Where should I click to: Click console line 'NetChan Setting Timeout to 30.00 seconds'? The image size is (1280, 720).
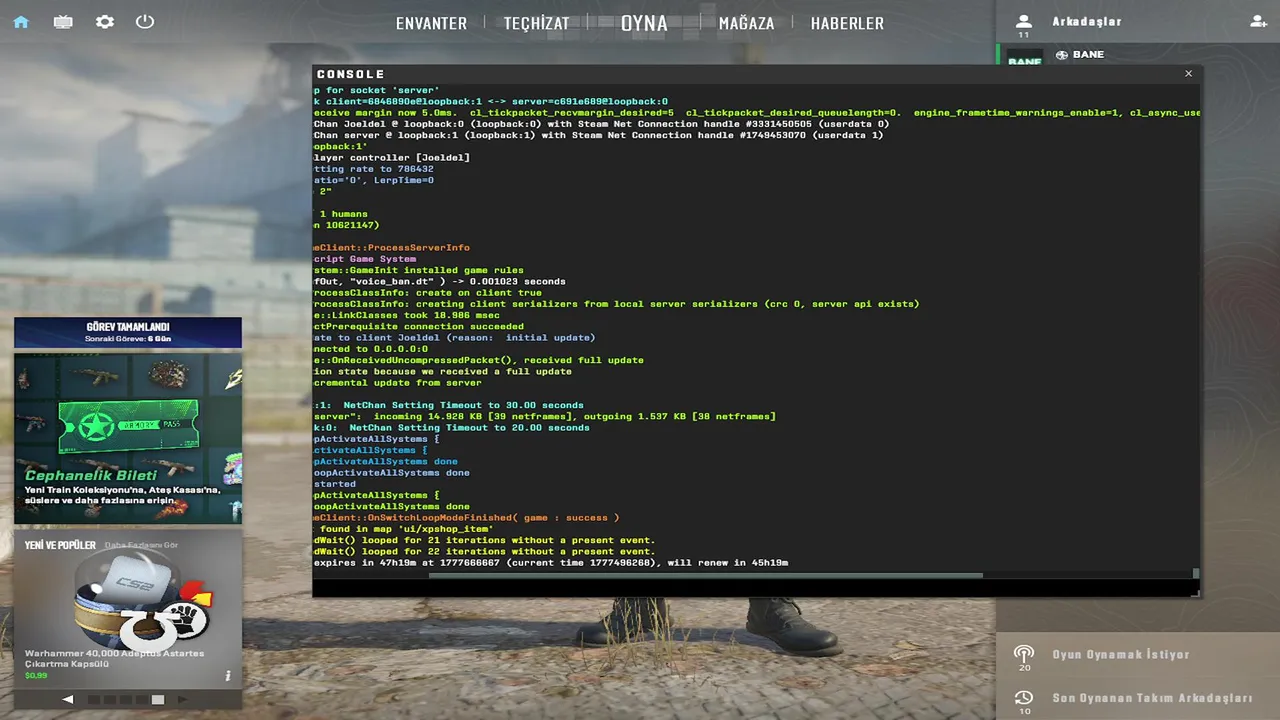(448, 405)
